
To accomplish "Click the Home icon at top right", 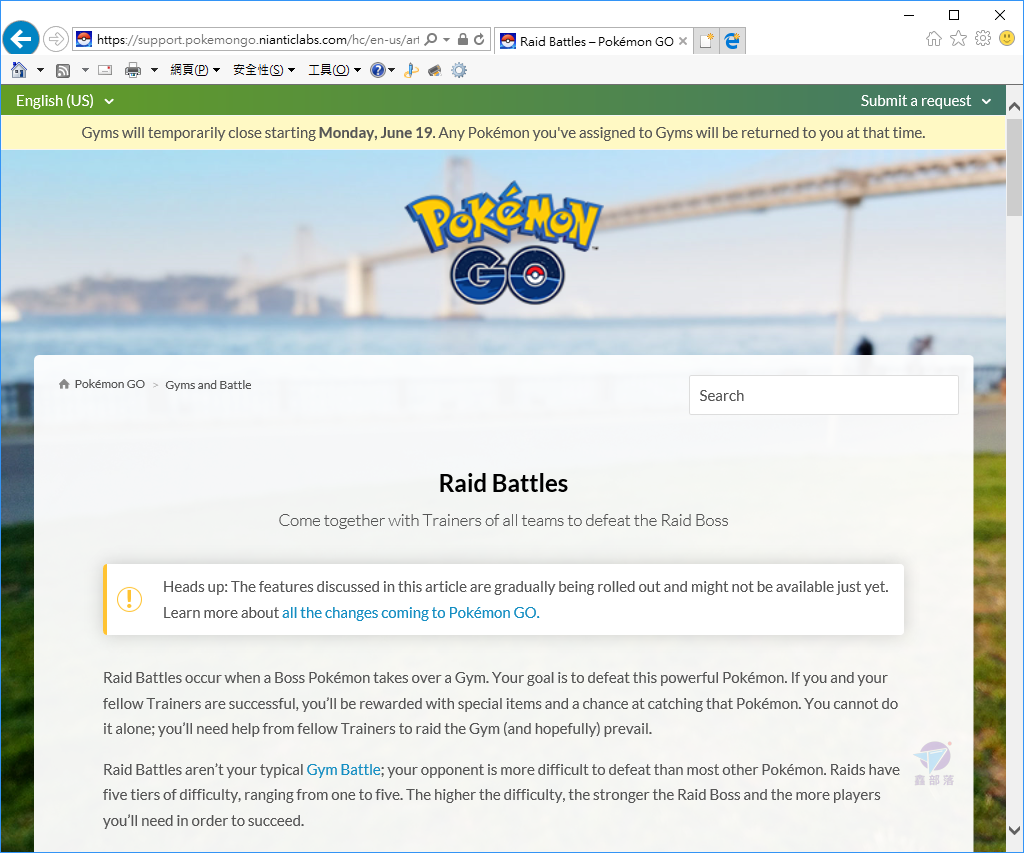I will tap(934, 39).
